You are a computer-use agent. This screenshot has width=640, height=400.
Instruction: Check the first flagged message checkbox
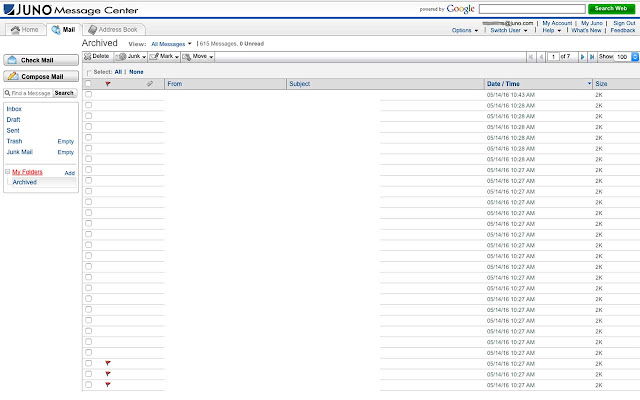(89, 363)
